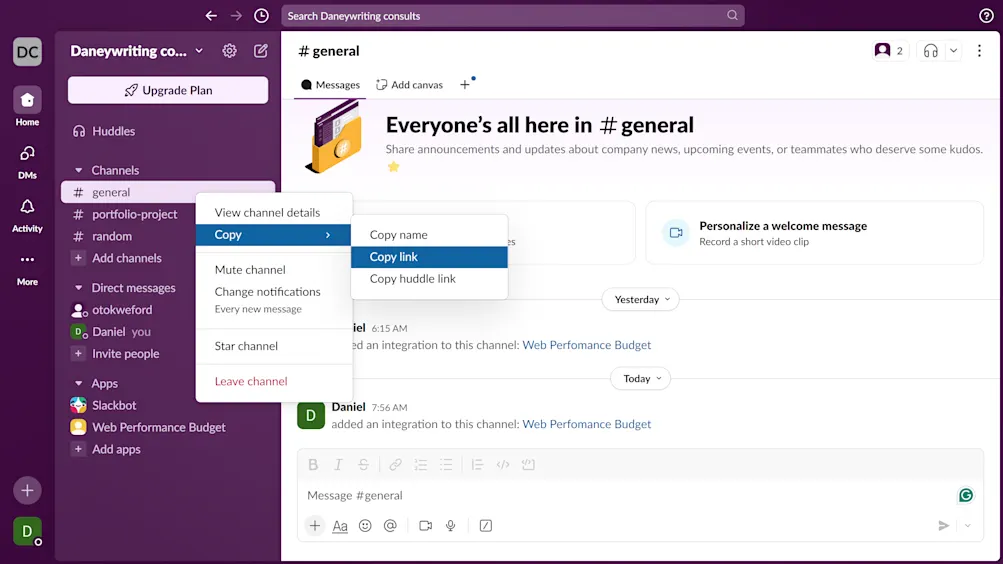Image resolution: width=1003 pixels, height=564 pixels.
Task: Expand the Daneywriting workspace name dropdown
Action: [199, 51]
